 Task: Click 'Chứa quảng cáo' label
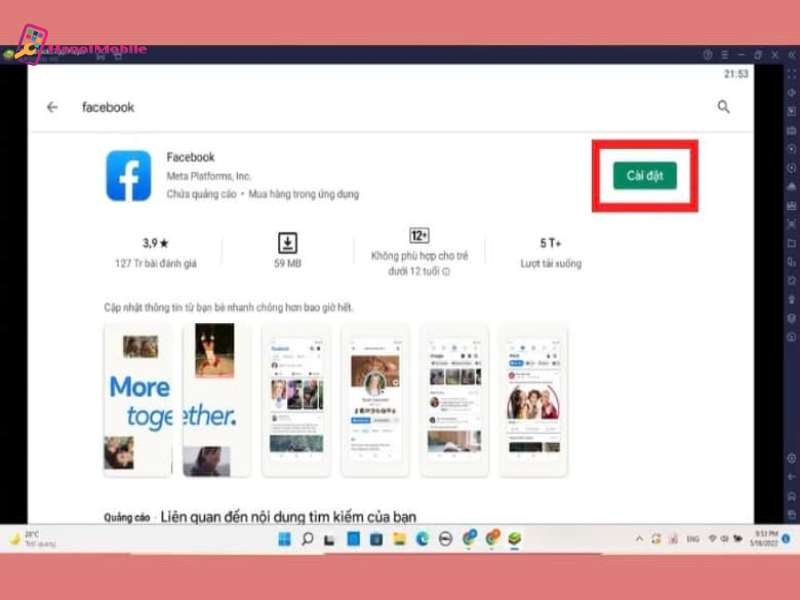[x=202, y=194]
